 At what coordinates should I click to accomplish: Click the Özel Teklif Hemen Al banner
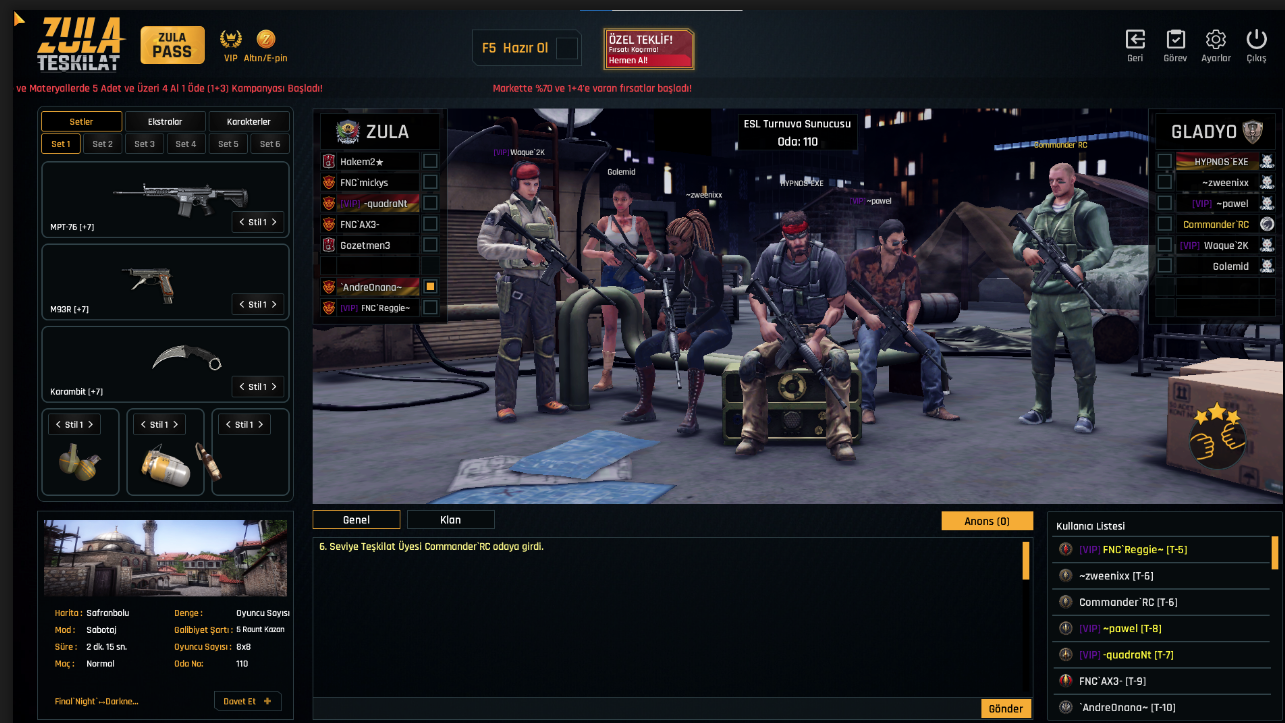(x=649, y=48)
